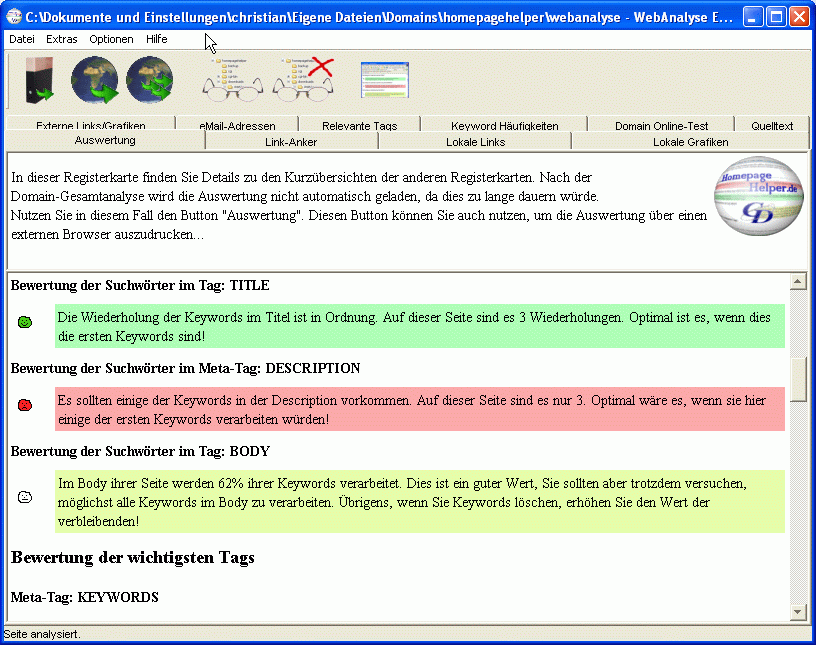The height and width of the screenshot is (645, 816).
Task: Switch to the Link-Anker tab
Action: 291,142
